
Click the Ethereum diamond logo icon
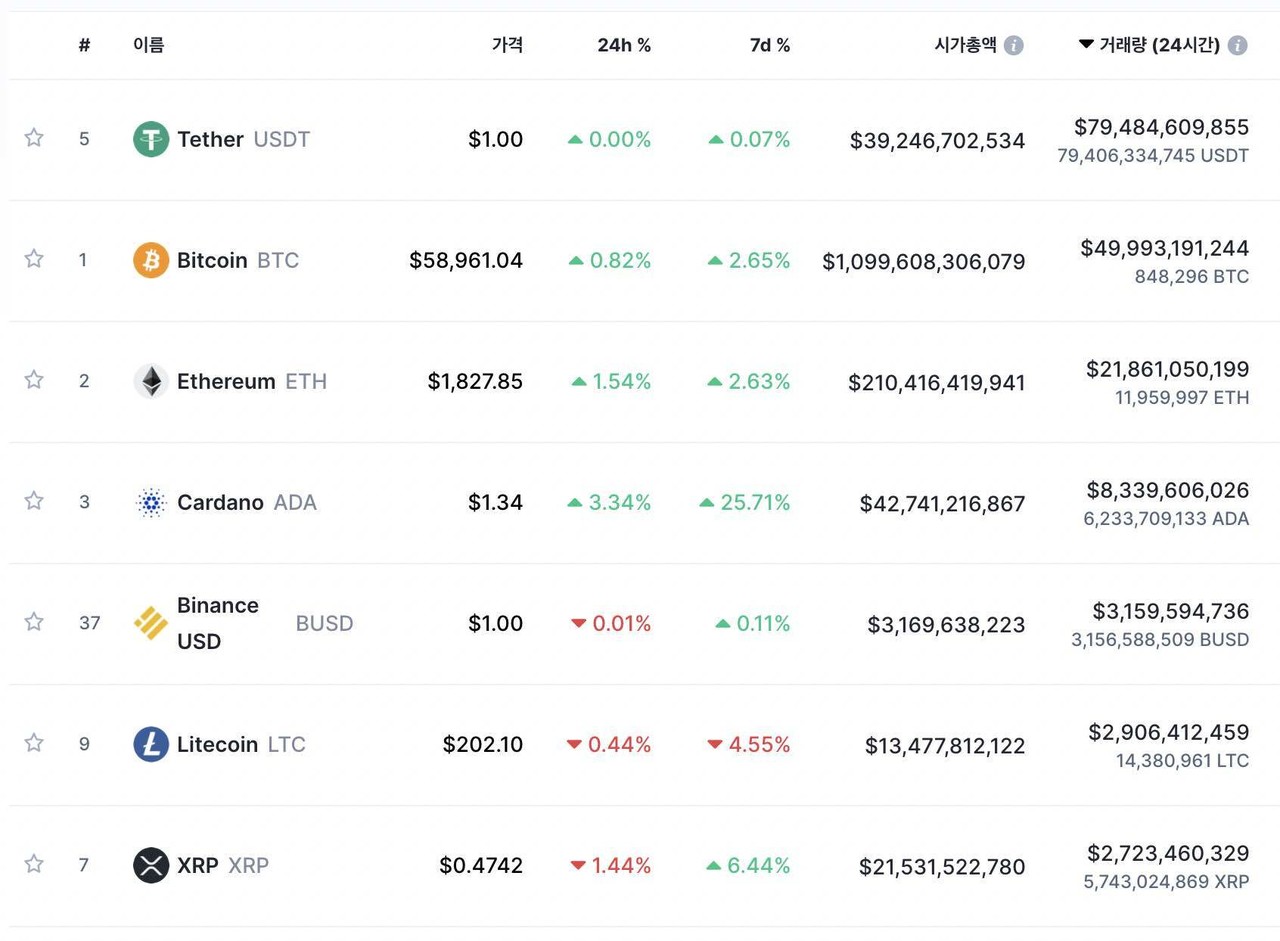click(151, 381)
